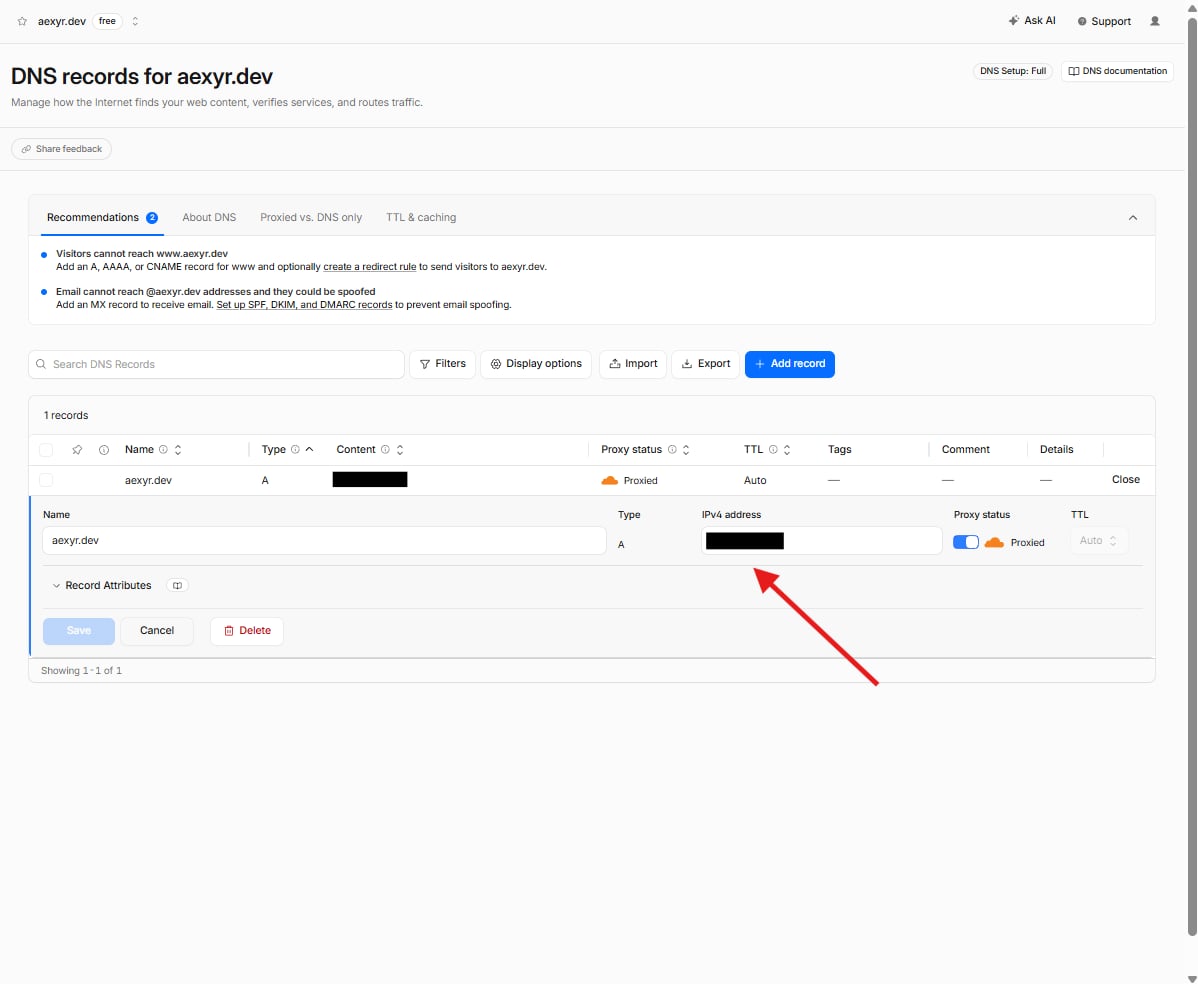Open 'Set up SPF, DKIM, and DMARC records' link
The height and width of the screenshot is (984, 1198).
(x=304, y=305)
